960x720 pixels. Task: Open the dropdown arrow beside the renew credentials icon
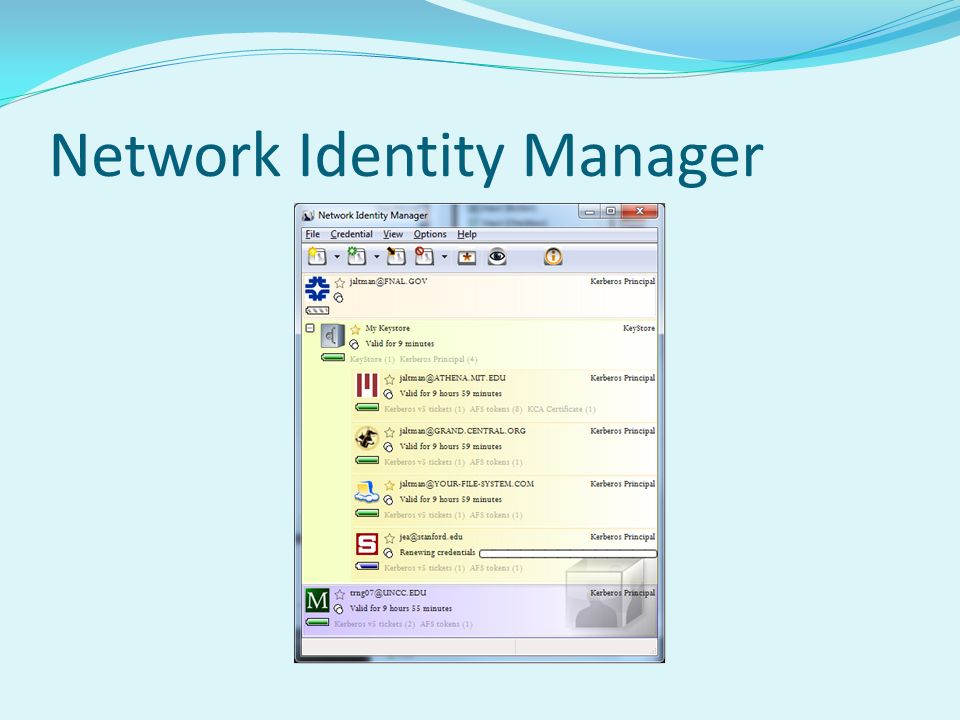(x=377, y=257)
